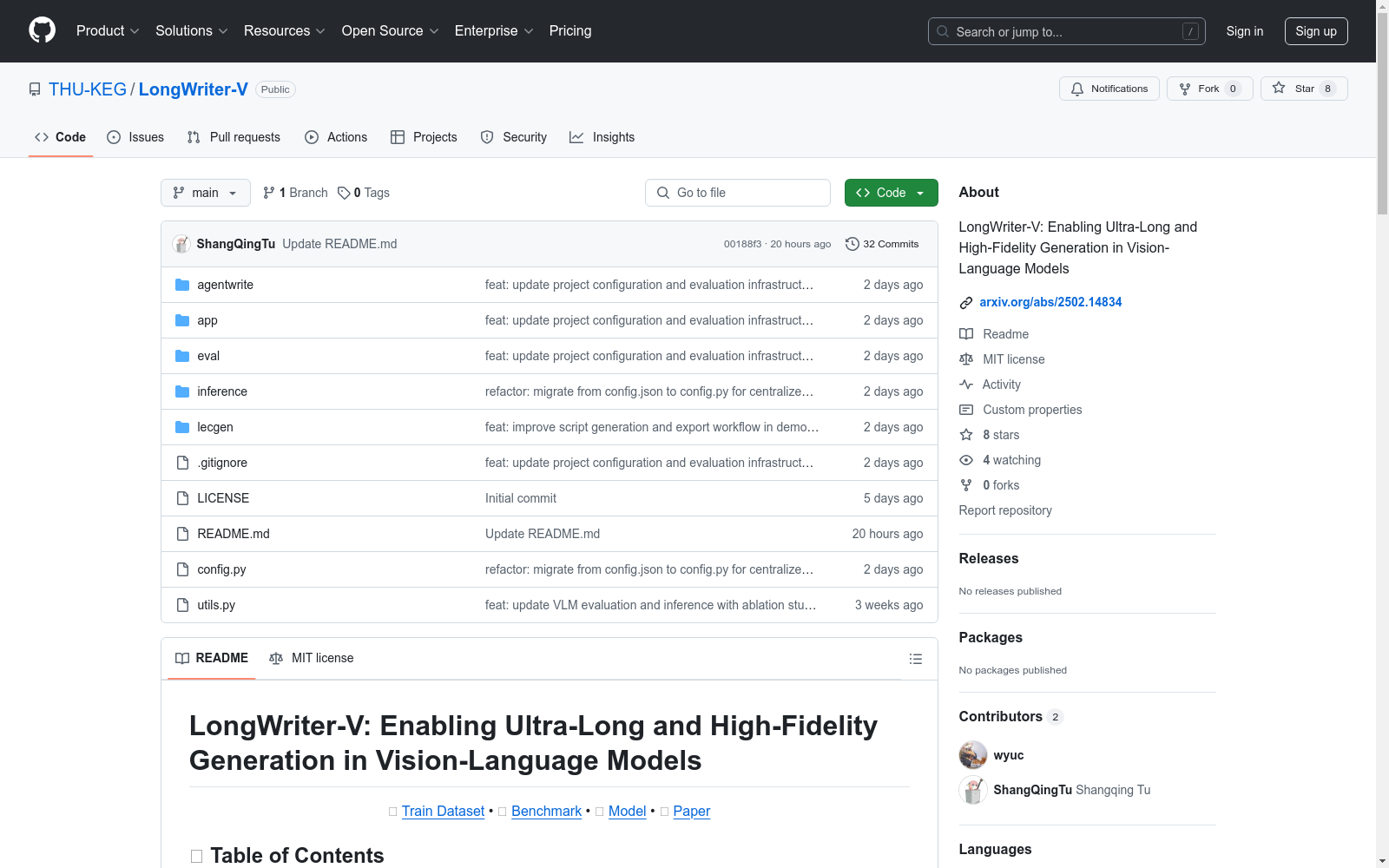Switch to the Pull requests tab

(234, 137)
